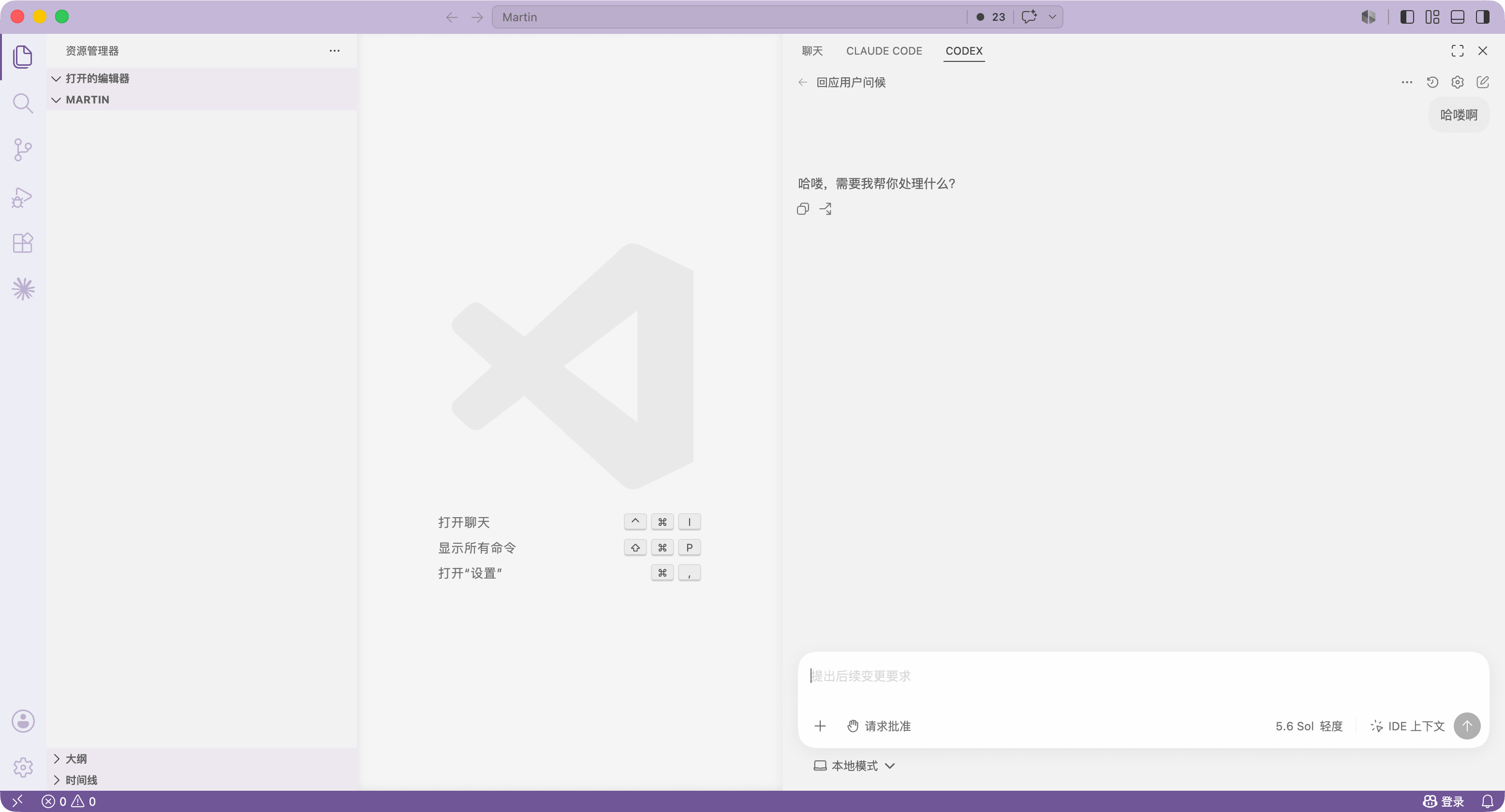The width and height of the screenshot is (1505, 812).
Task: Go back with the title bar arrow
Action: click(452, 17)
